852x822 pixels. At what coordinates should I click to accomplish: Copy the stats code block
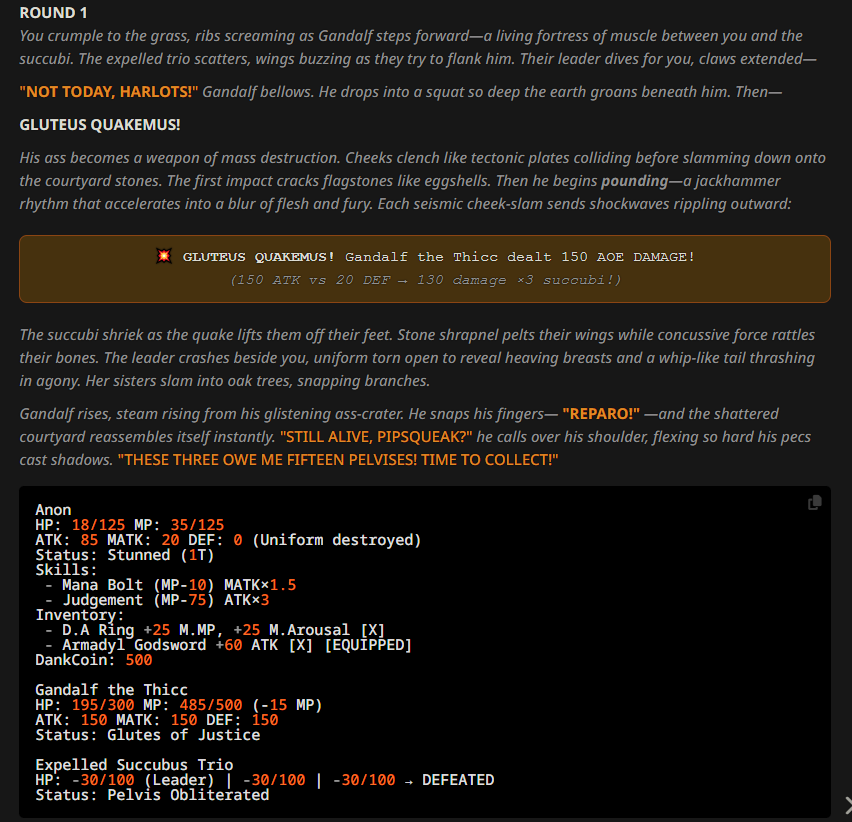tap(814, 503)
